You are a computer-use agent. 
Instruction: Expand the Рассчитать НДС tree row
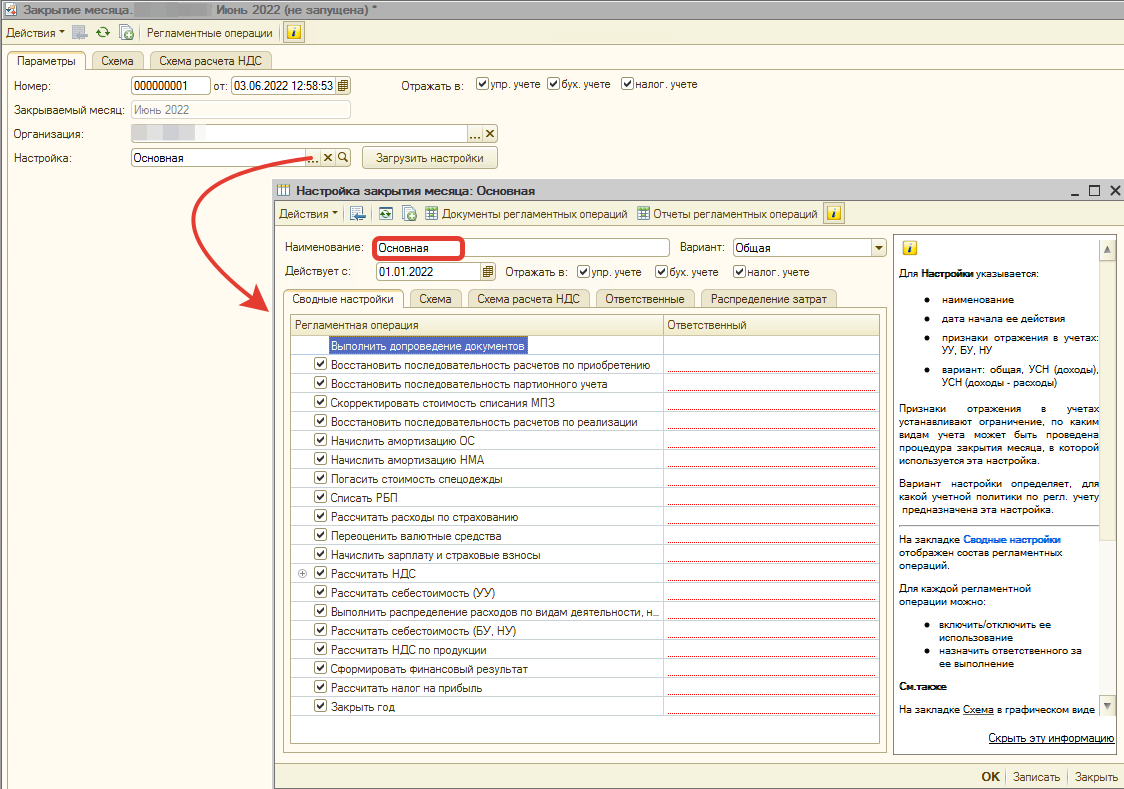click(x=303, y=574)
